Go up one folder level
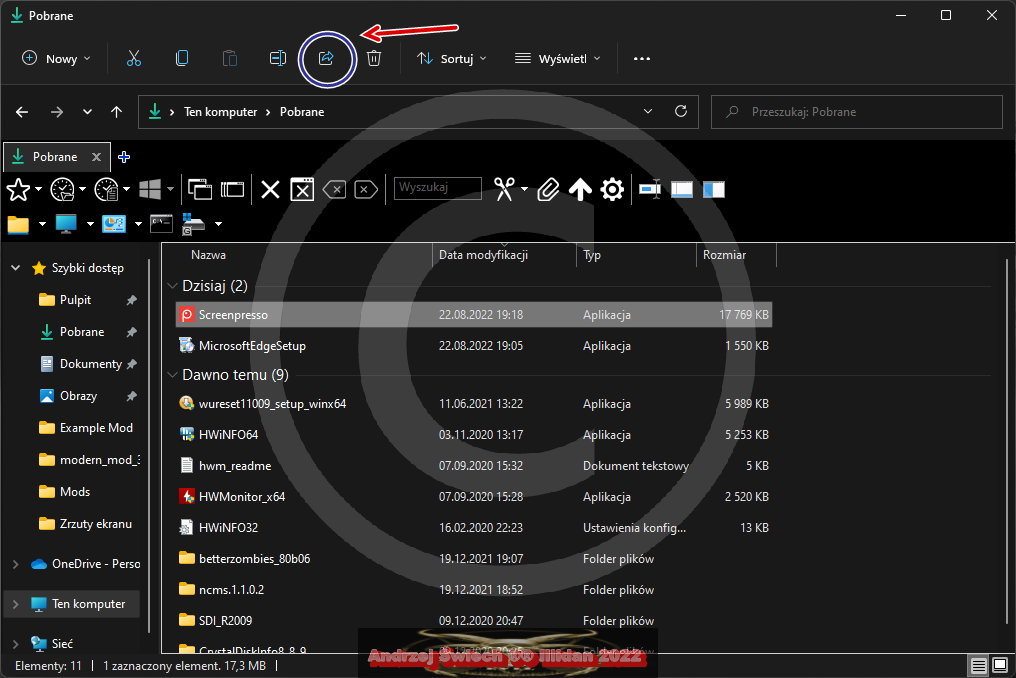1016x678 pixels. click(117, 112)
